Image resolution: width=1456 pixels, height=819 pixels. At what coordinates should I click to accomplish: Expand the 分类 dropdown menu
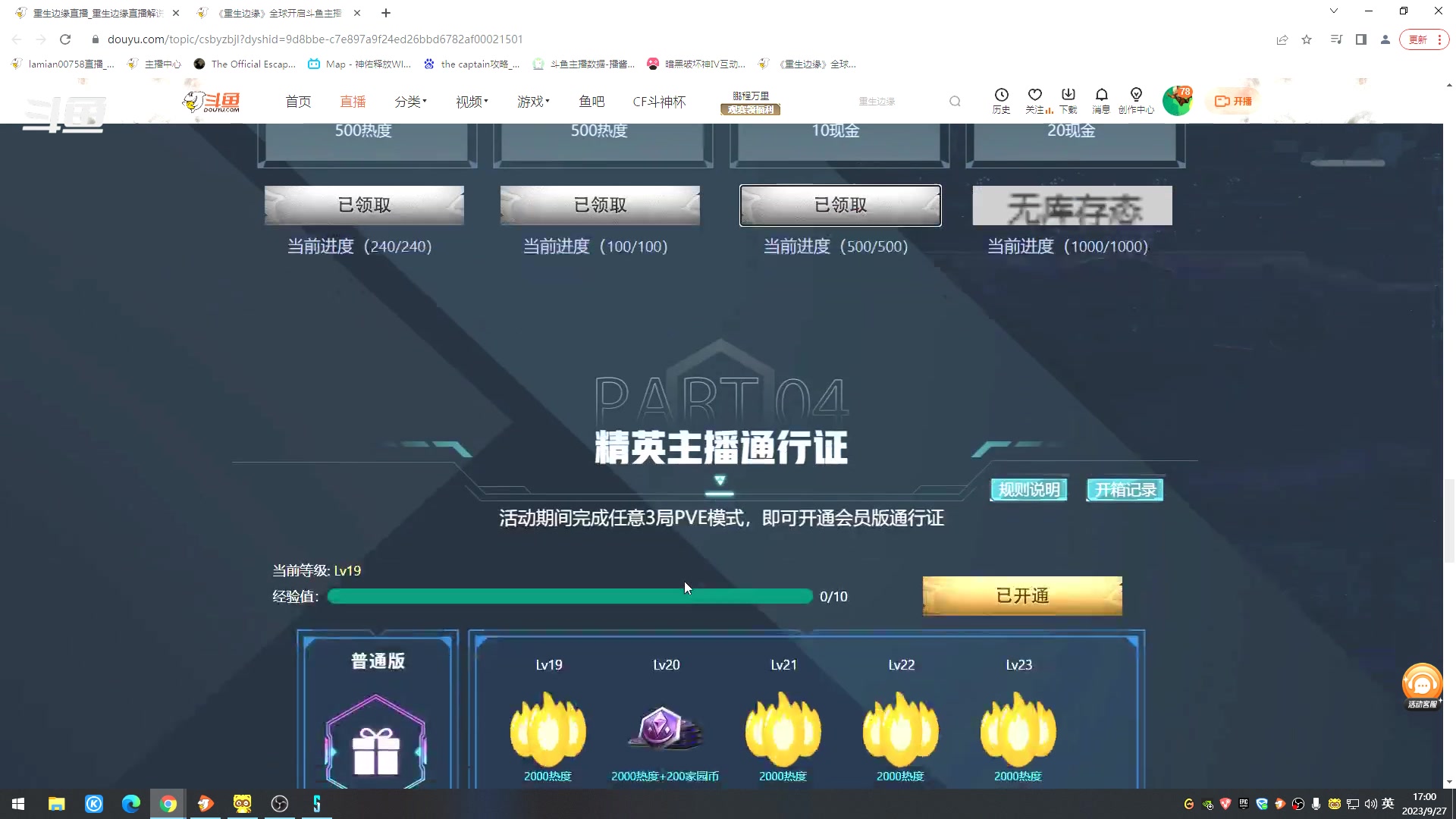(x=410, y=102)
